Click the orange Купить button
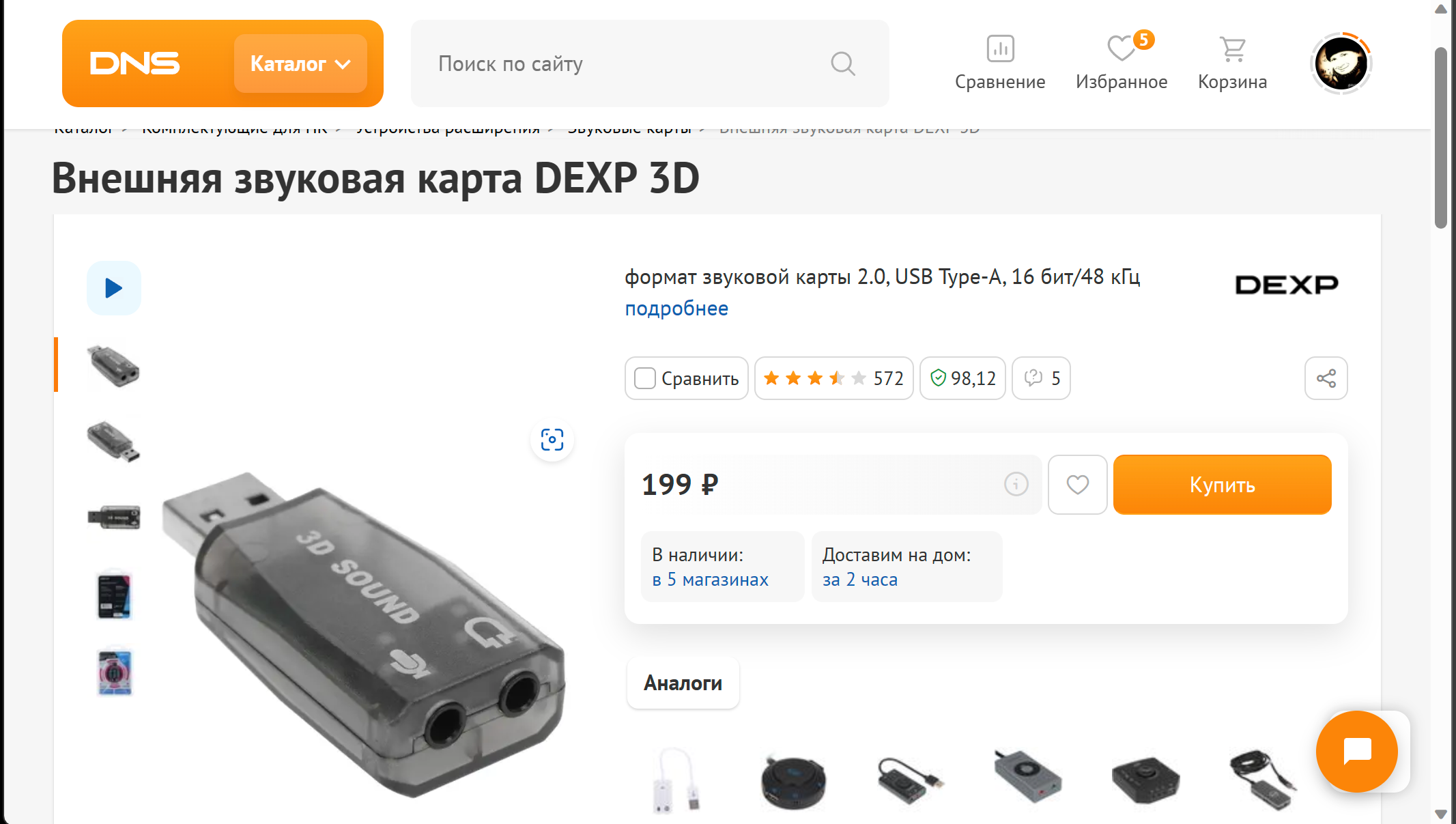1456x824 pixels. 1222,485
